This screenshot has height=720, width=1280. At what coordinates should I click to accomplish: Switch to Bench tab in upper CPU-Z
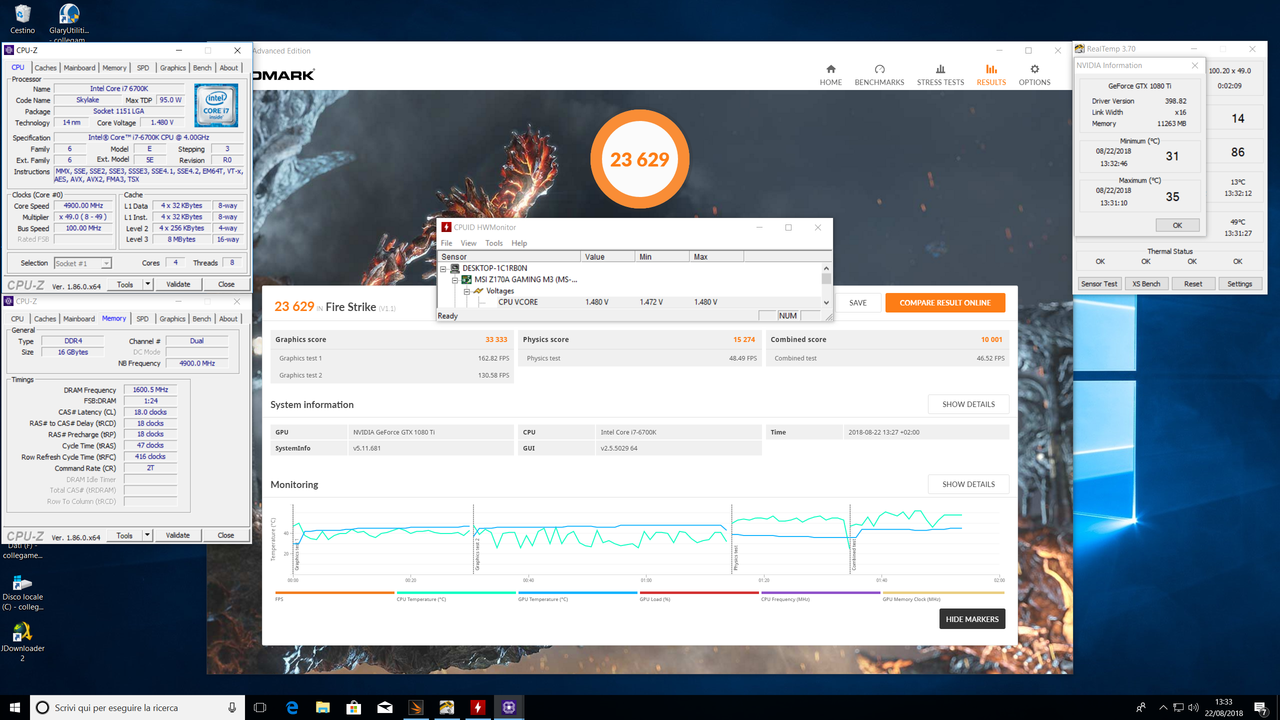click(202, 68)
